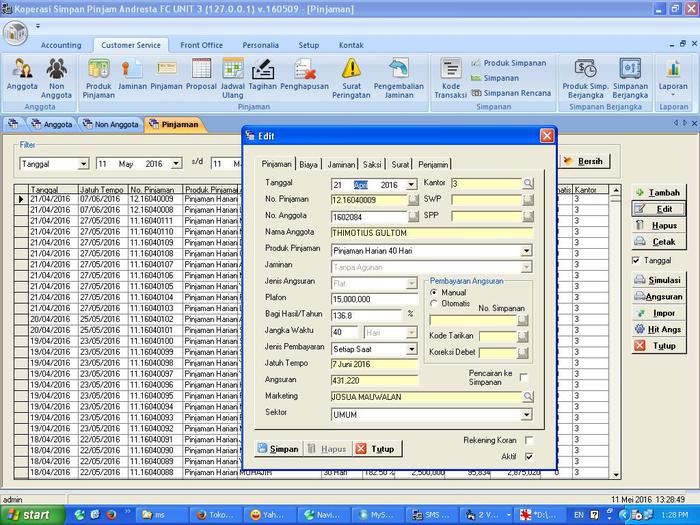
Task: Open the Jenis Pembayaran dropdown
Action: pos(411,349)
